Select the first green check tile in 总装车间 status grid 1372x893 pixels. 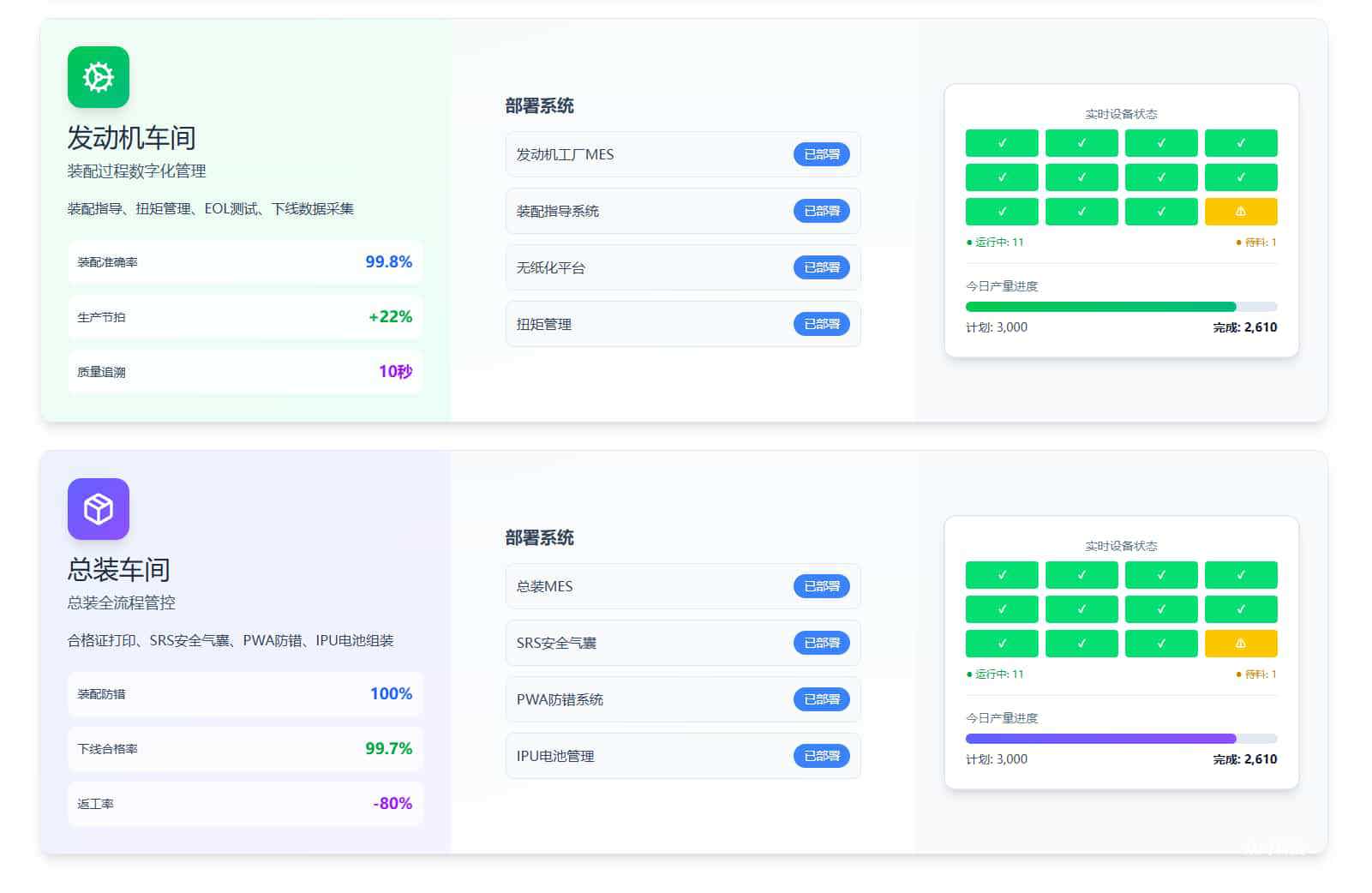point(1001,575)
